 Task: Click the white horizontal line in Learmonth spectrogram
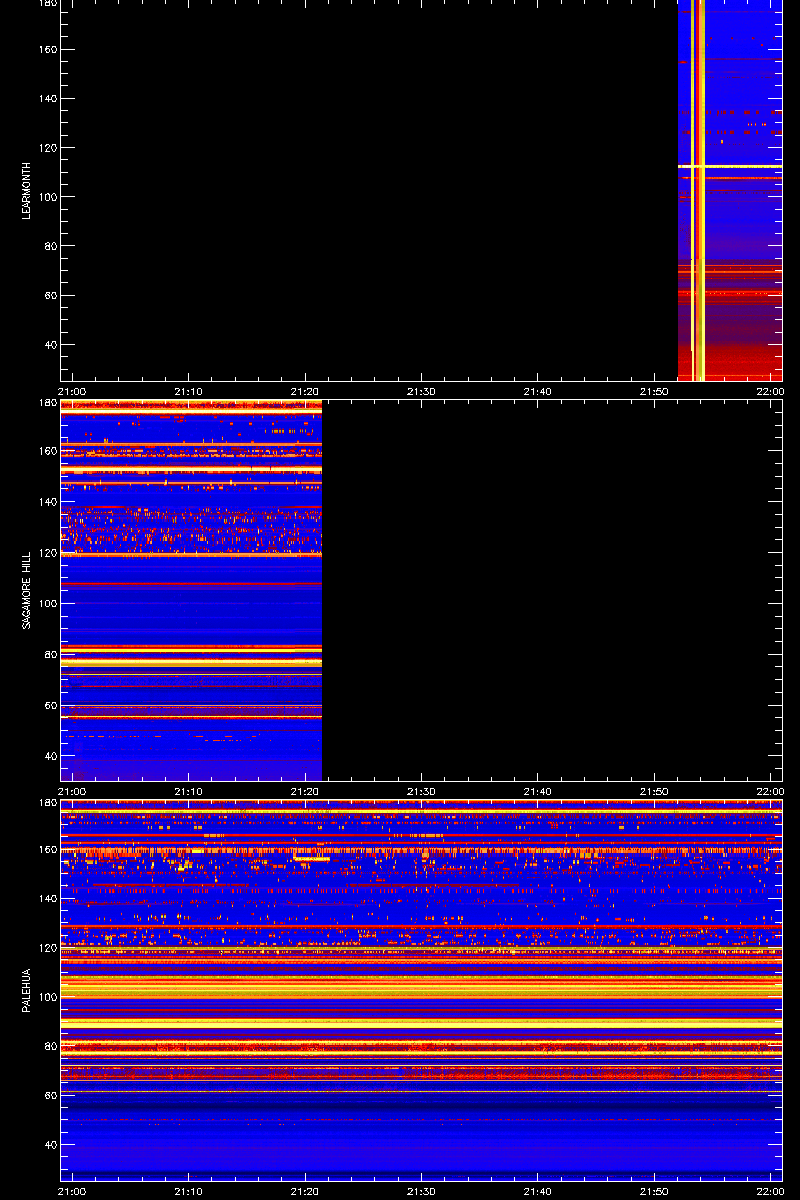click(730, 166)
